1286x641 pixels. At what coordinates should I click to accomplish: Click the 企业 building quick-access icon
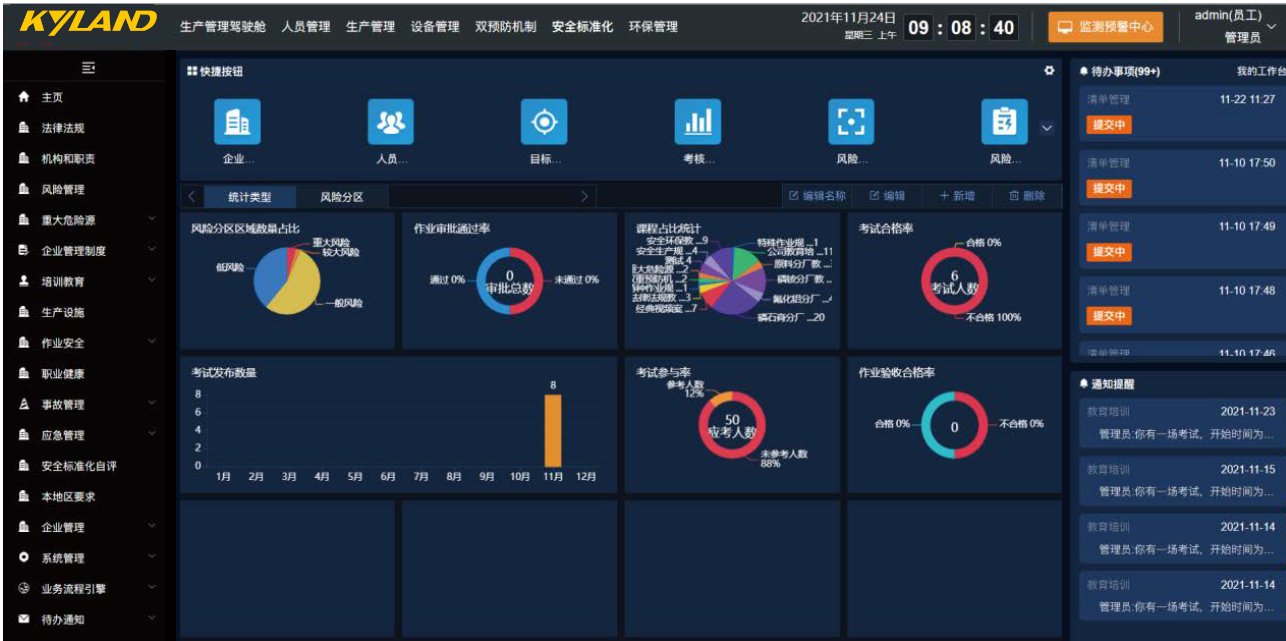tap(237, 122)
